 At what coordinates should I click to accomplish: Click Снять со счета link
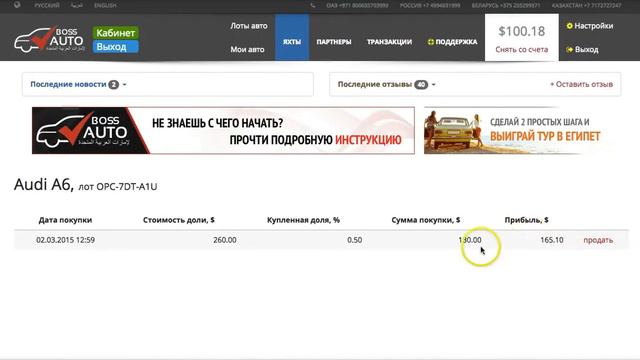coord(521,49)
